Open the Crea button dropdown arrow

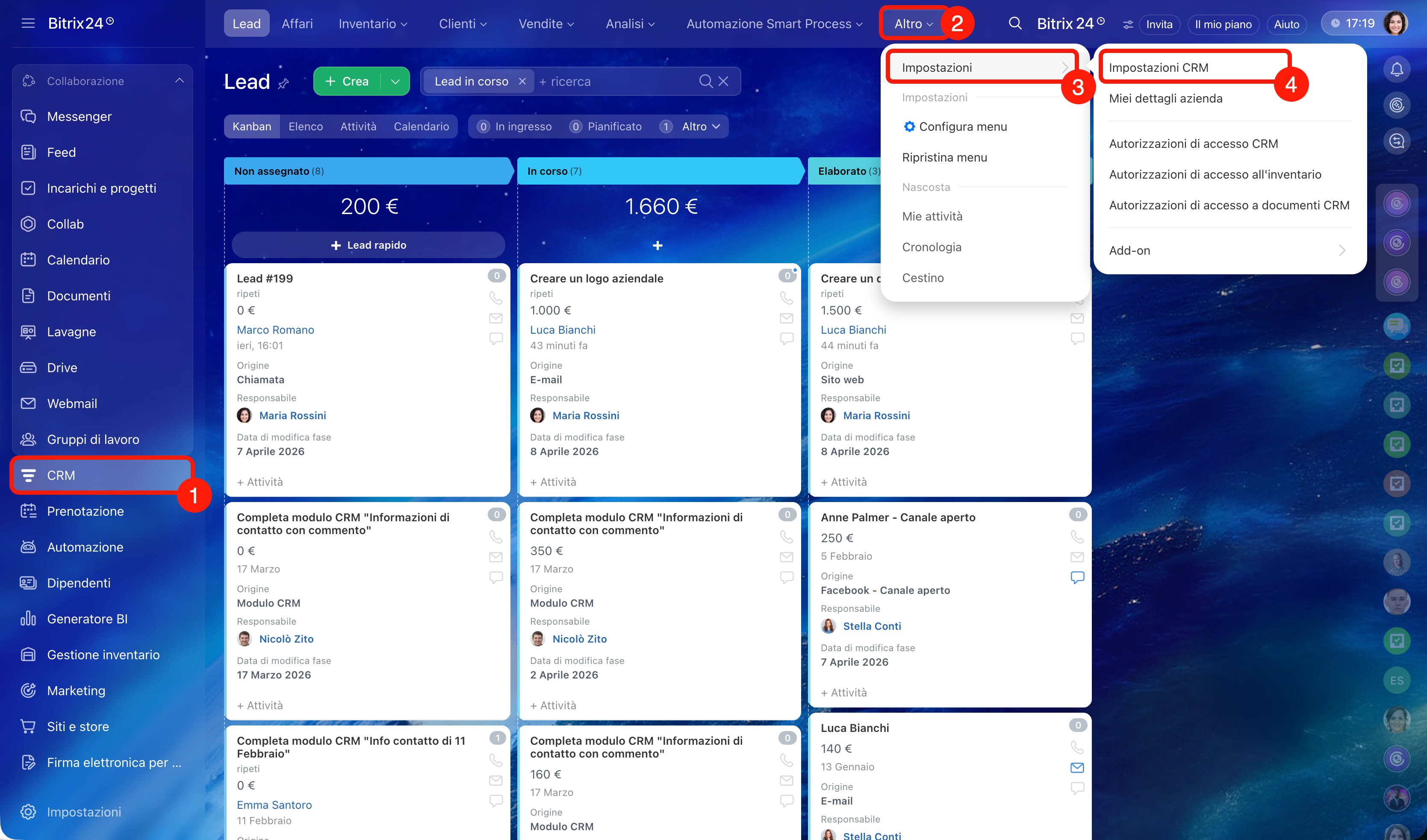[396, 82]
